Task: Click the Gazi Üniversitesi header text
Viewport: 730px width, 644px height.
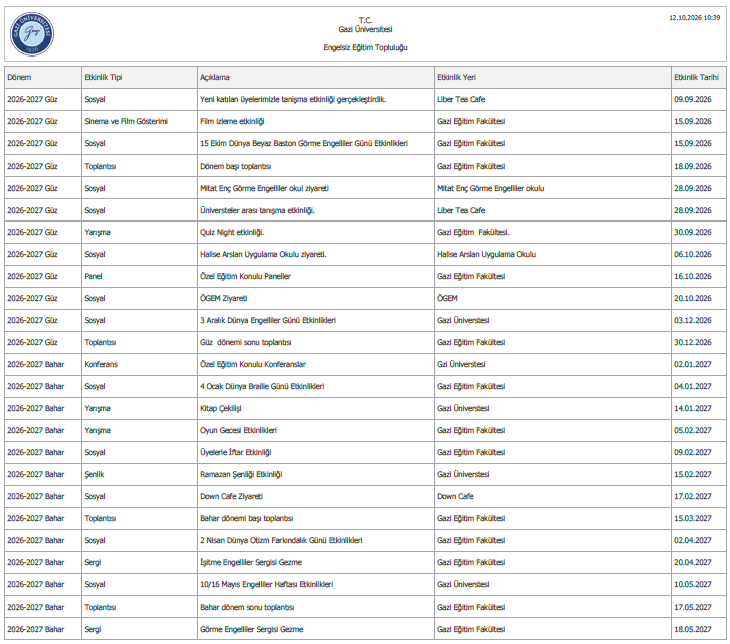Action: coord(365,29)
